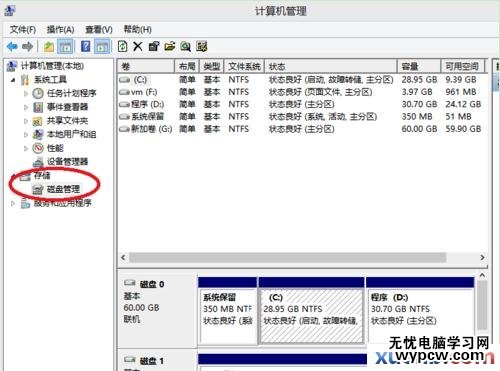Expand the 事件查看器 node arrow
The height and width of the screenshot is (371, 500).
pyautogui.click(x=26, y=107)
